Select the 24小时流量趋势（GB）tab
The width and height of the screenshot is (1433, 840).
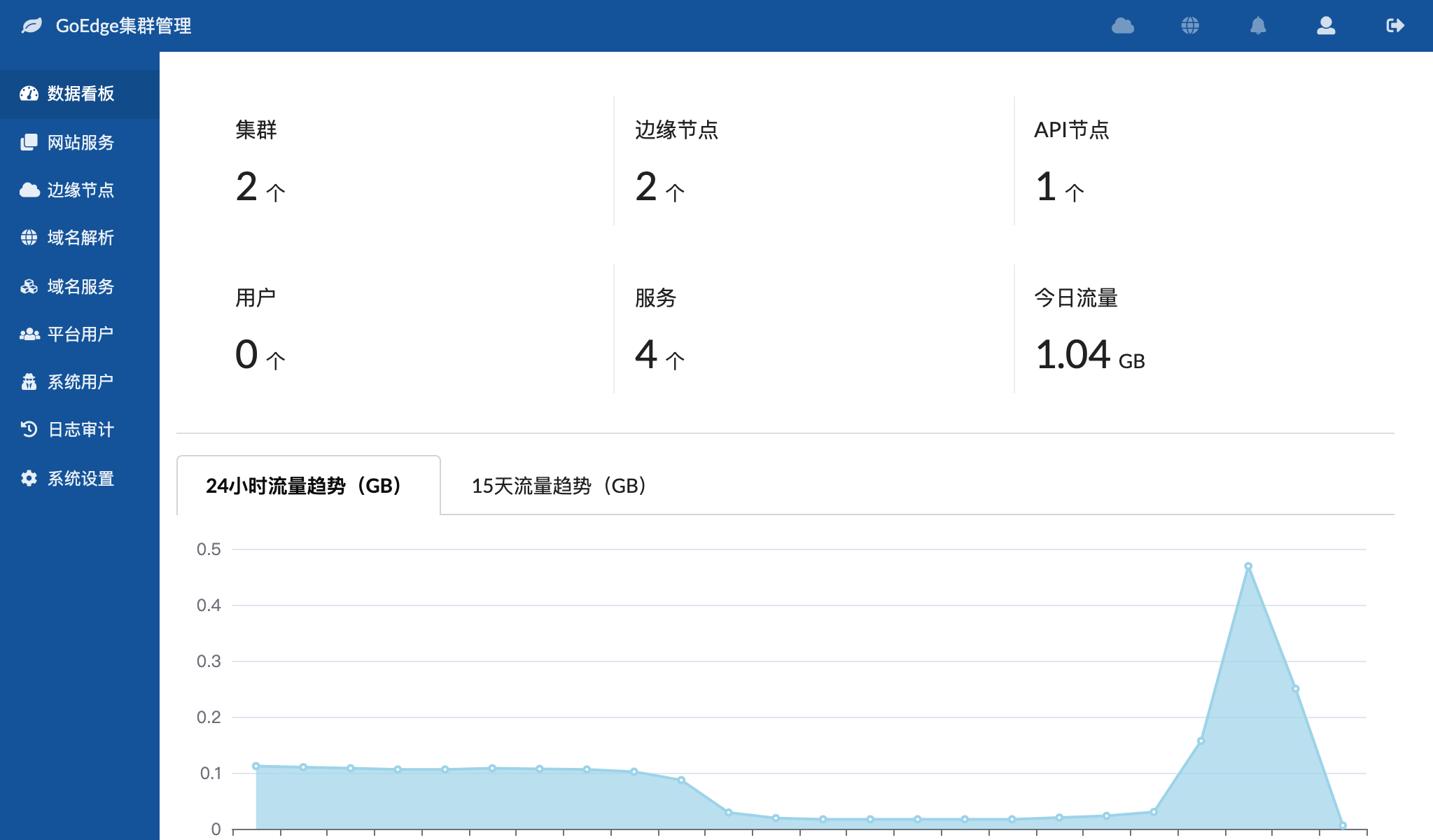tap(309, 485)
